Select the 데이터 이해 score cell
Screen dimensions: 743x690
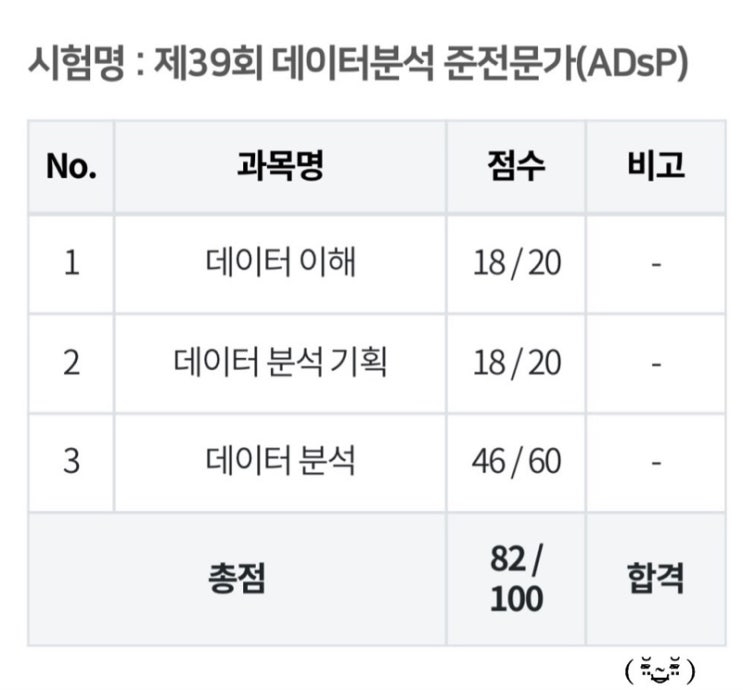coord(516,263)
